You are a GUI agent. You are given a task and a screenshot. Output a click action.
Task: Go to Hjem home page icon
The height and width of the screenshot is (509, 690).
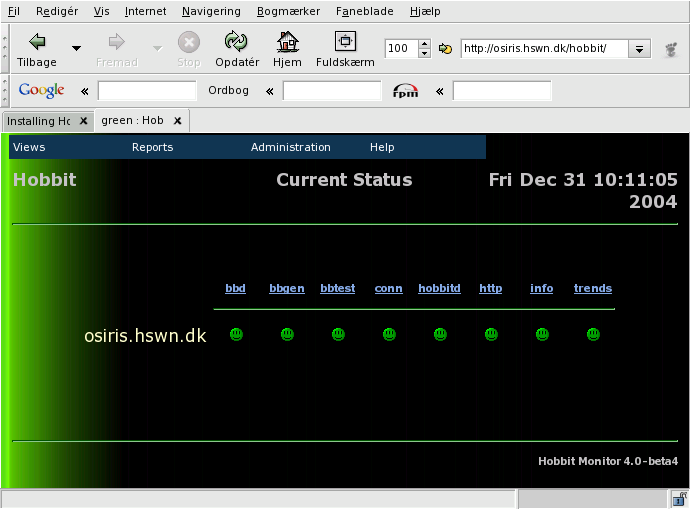pyautogui.click(x=287, y=42)
